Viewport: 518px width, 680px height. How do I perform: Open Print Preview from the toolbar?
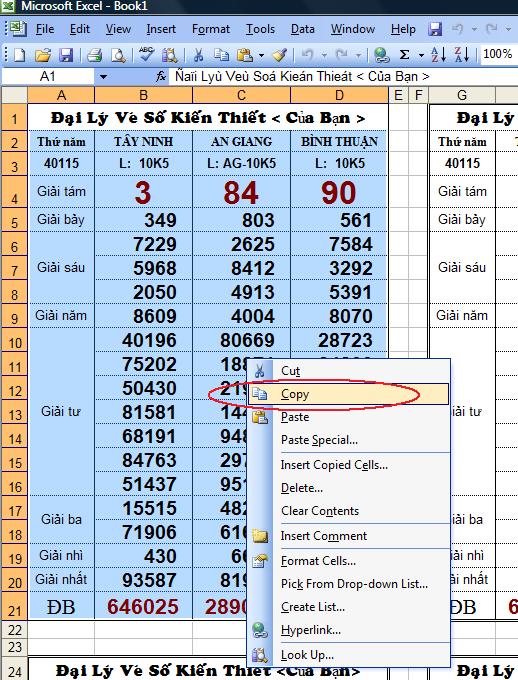(x=118, y=55)
